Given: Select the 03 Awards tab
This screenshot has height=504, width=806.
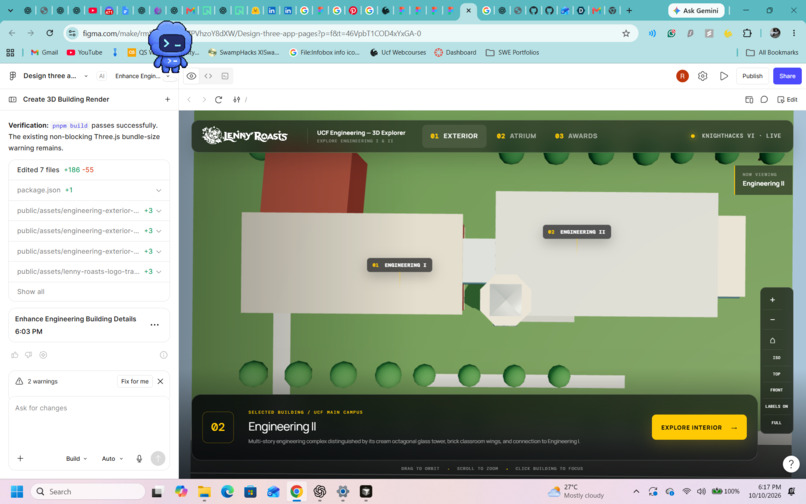Looking at the screenshot, I should click(x=576, y=136).
